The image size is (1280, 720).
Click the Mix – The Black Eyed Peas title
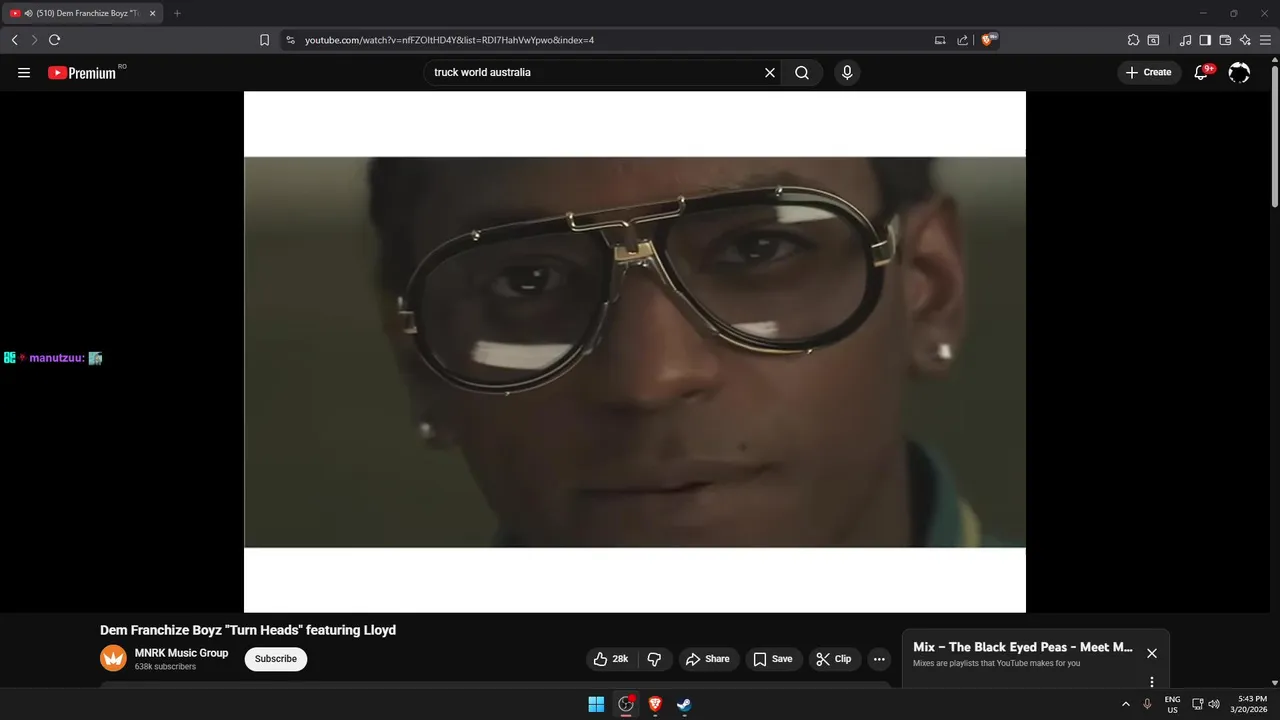pyautogui.click(x=1023, y=647)
